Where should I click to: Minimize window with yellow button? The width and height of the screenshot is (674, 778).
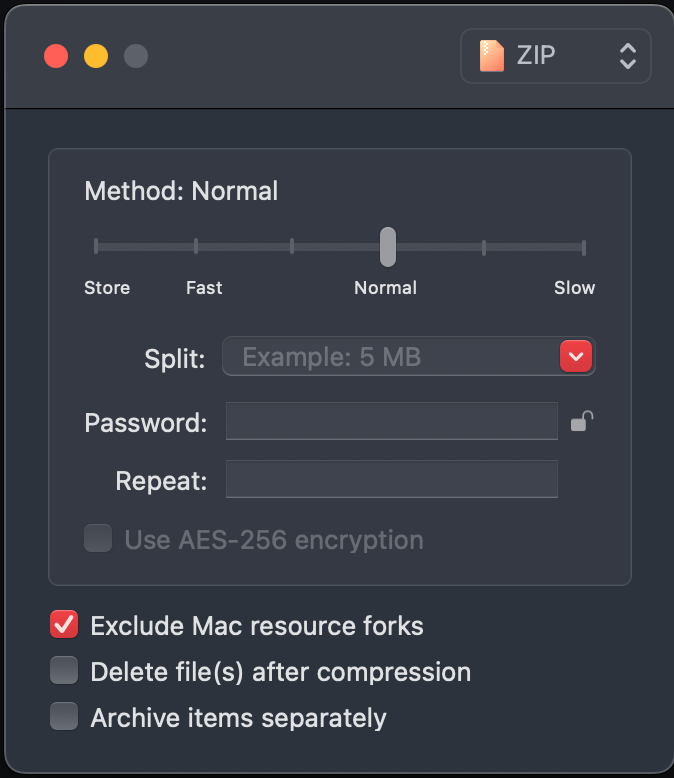click(96, 56)
